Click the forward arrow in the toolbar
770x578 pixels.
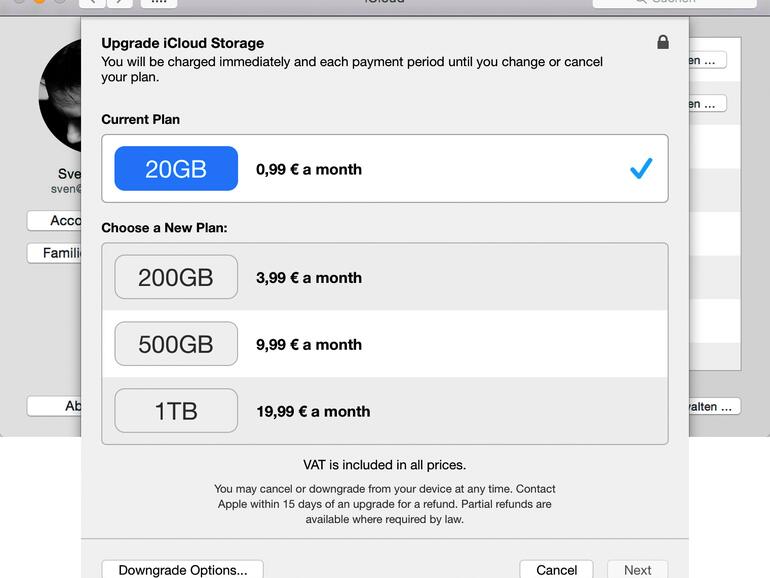tap(120, 2)
